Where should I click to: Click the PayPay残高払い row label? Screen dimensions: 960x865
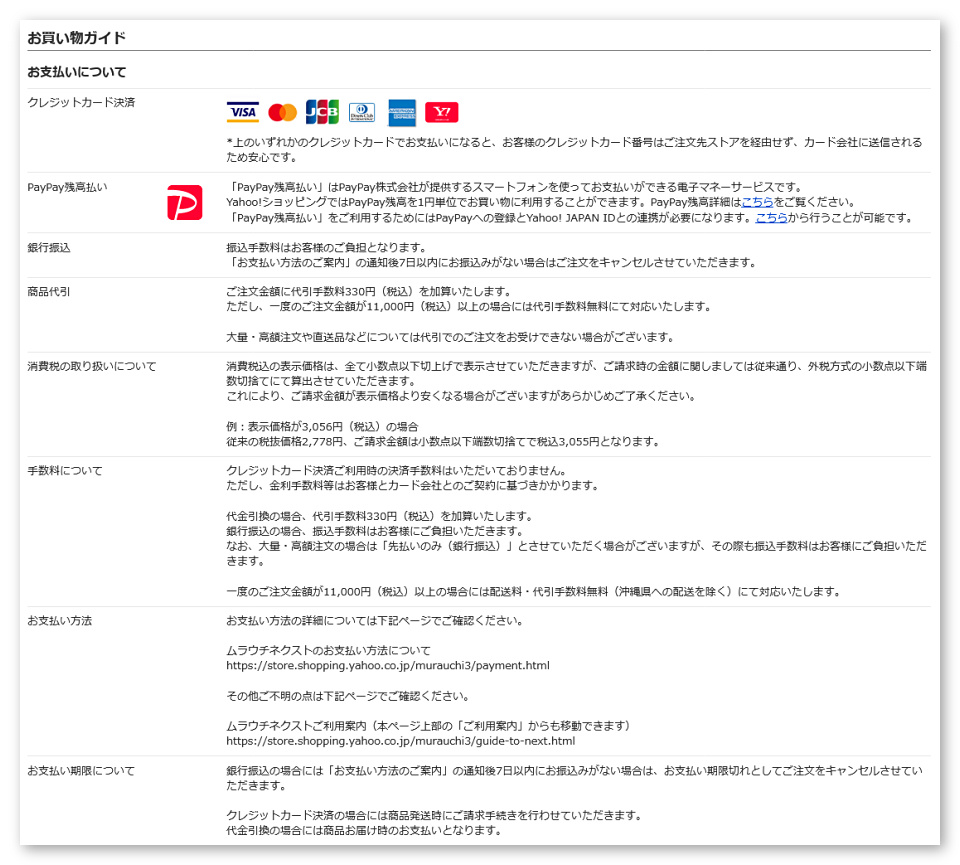[x=67, y=187]
